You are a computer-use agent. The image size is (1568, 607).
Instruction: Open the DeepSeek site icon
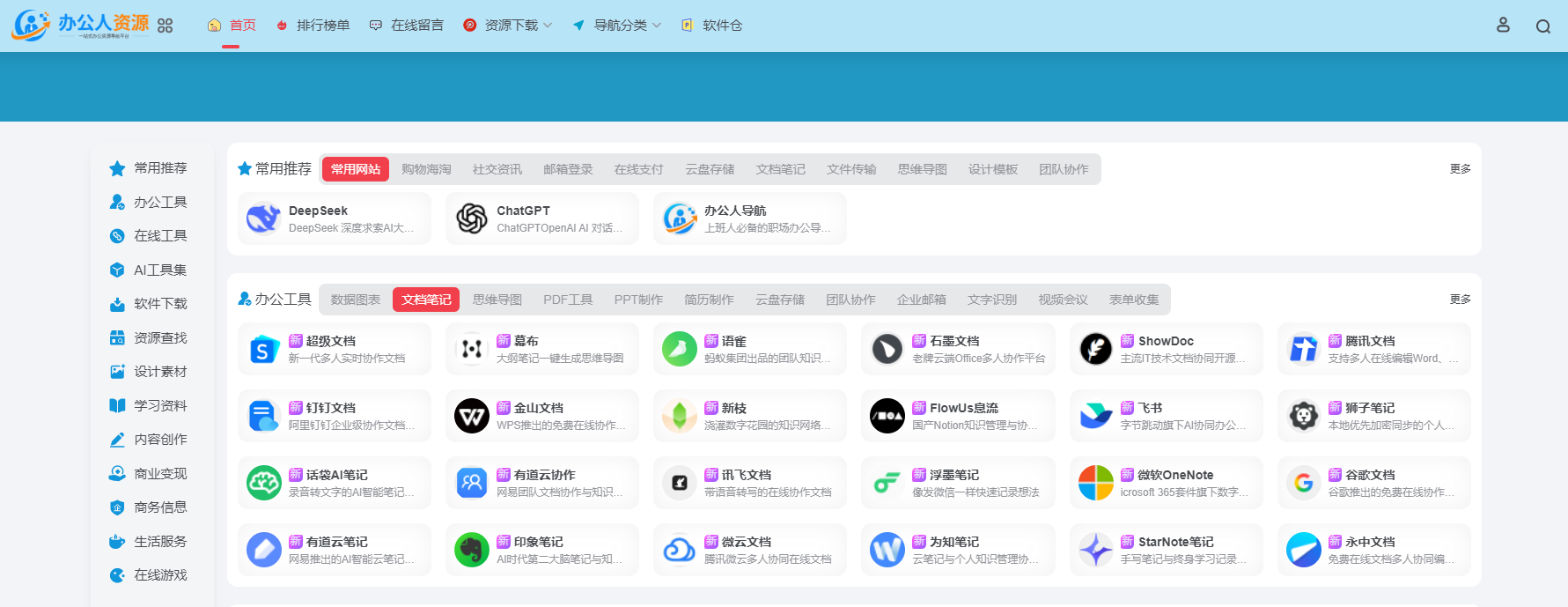[263, 218]
